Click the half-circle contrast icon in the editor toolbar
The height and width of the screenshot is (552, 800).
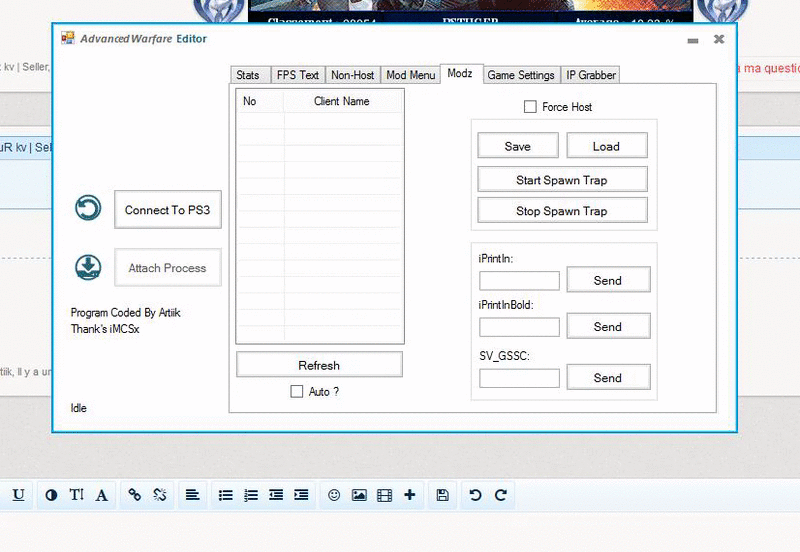pos(51,495)
